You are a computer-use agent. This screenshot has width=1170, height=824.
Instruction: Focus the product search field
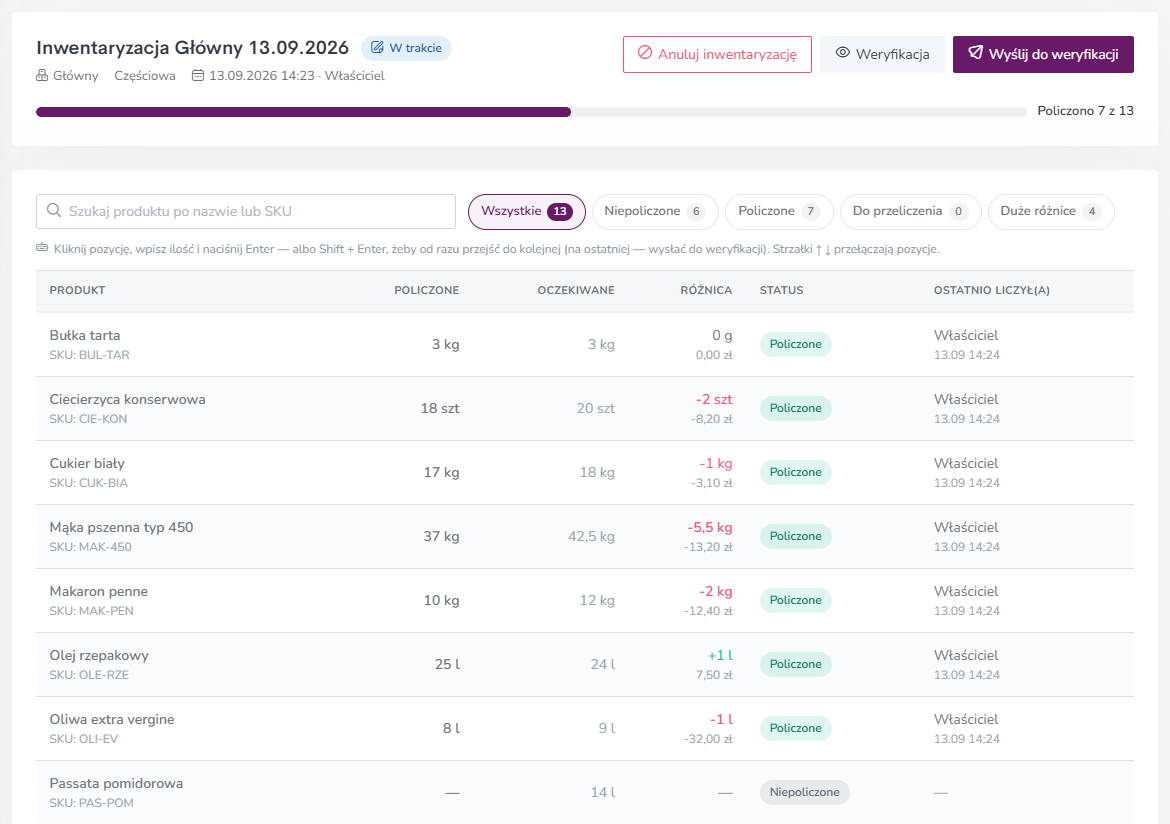[245, 211]
